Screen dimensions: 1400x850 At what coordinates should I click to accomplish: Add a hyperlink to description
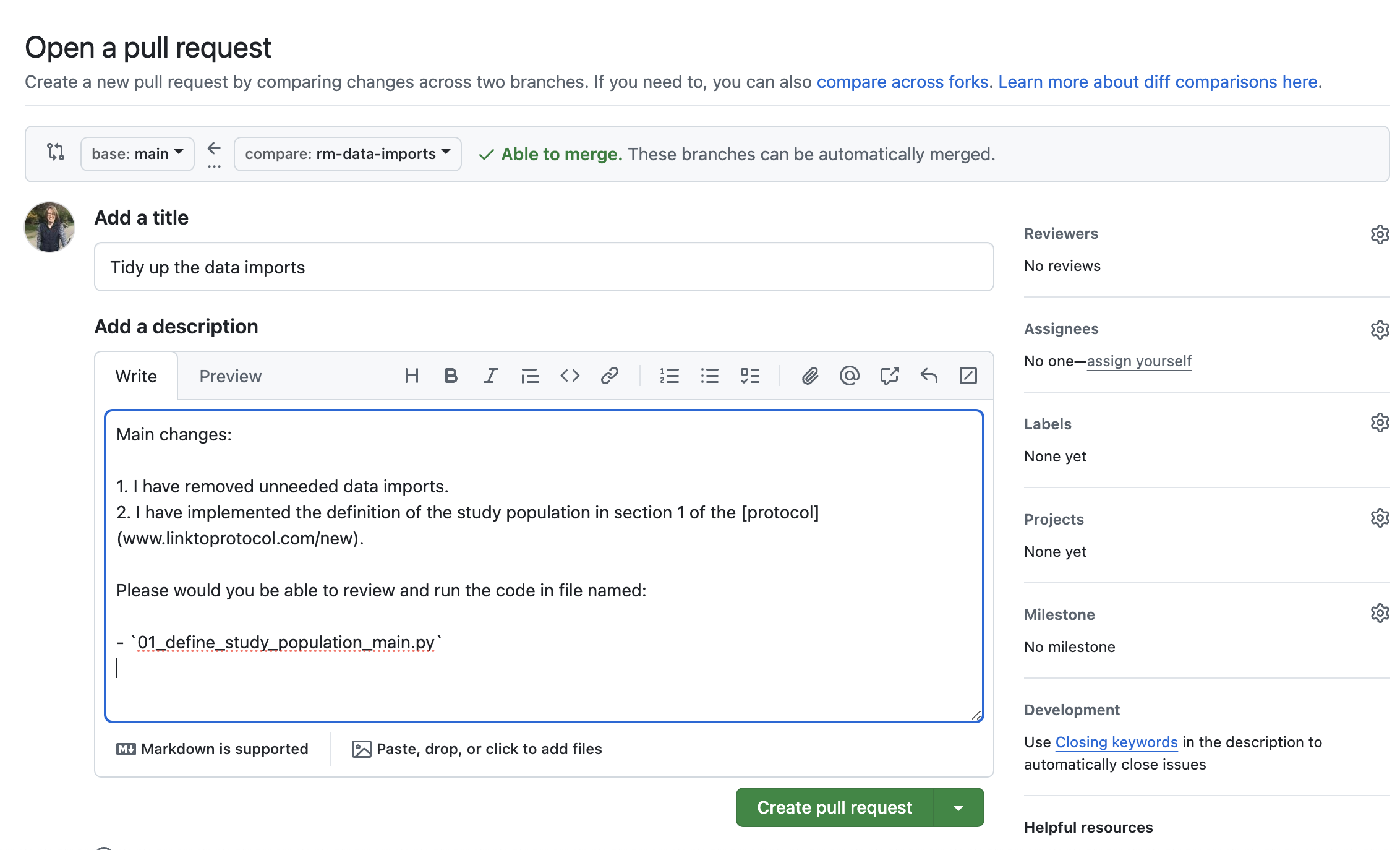point(610,376)
